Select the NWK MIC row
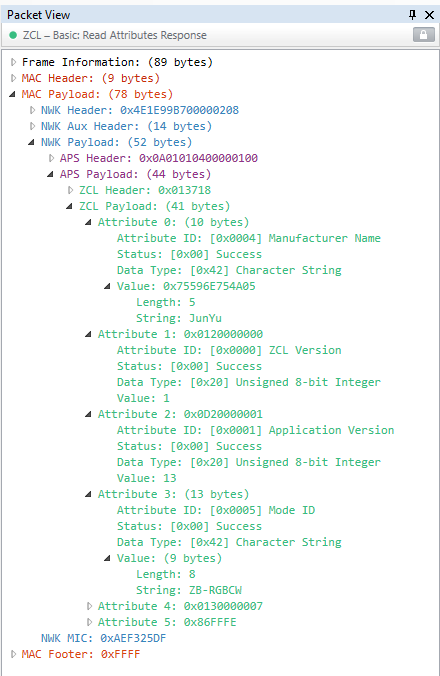Viewport: 440px width, 676px height. [x=103, y=638]
